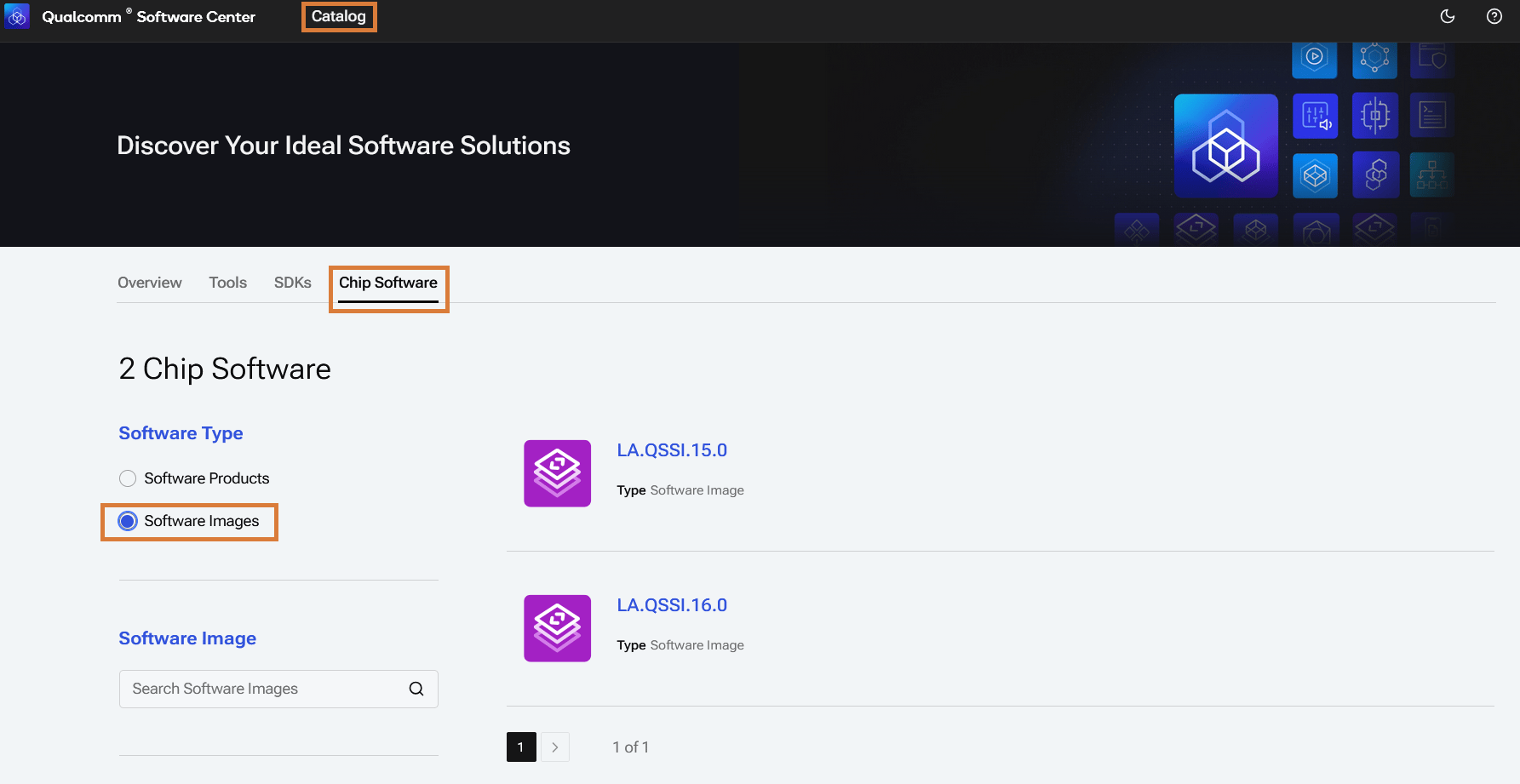The width and height of the screenshot is (1520, 784).
Task: Click the search magnifier in Software Images field
Action: pyautogui.click(x=416, y=689)
